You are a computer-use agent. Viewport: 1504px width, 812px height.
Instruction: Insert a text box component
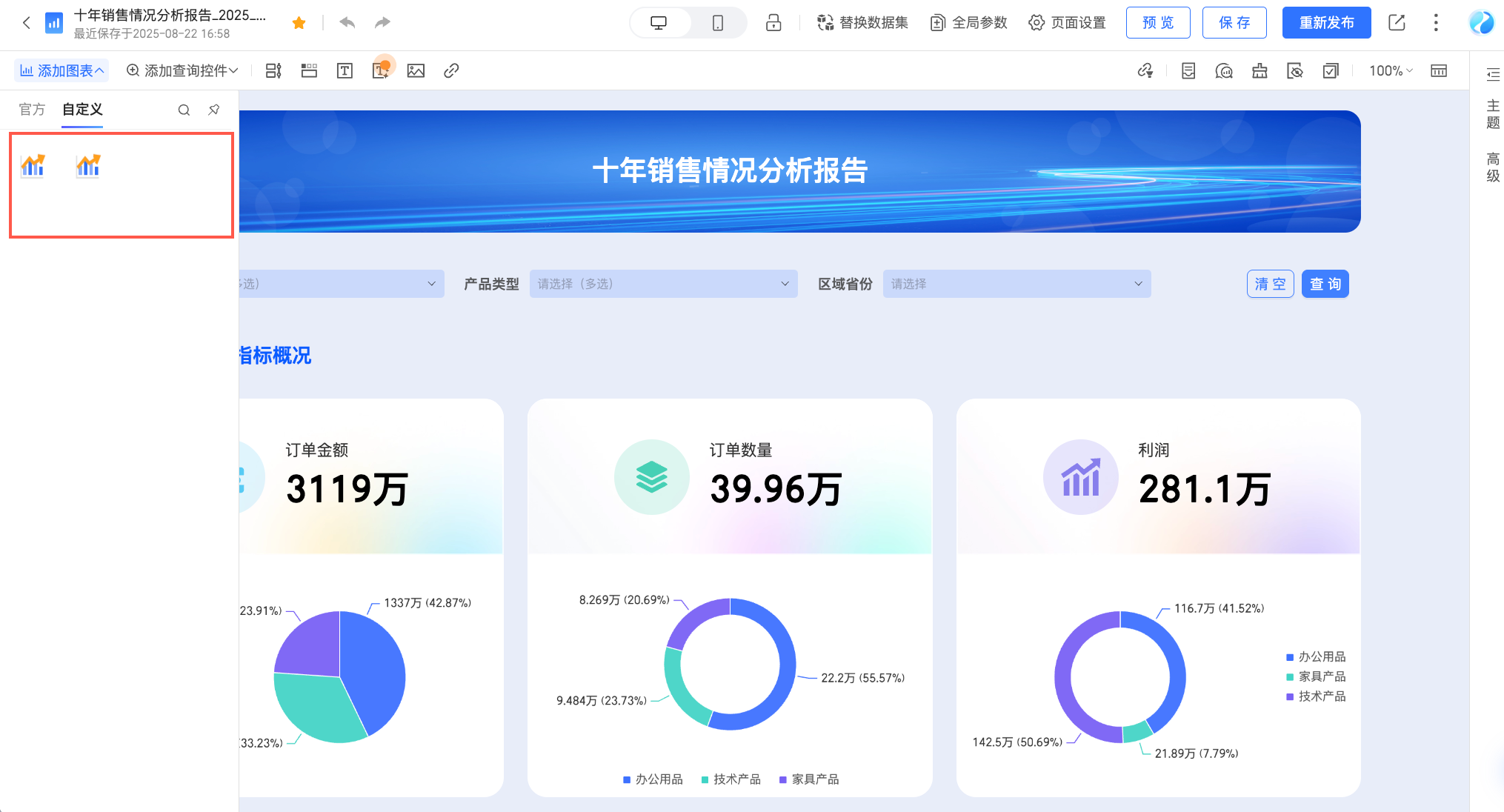click(x=345, y=70)
